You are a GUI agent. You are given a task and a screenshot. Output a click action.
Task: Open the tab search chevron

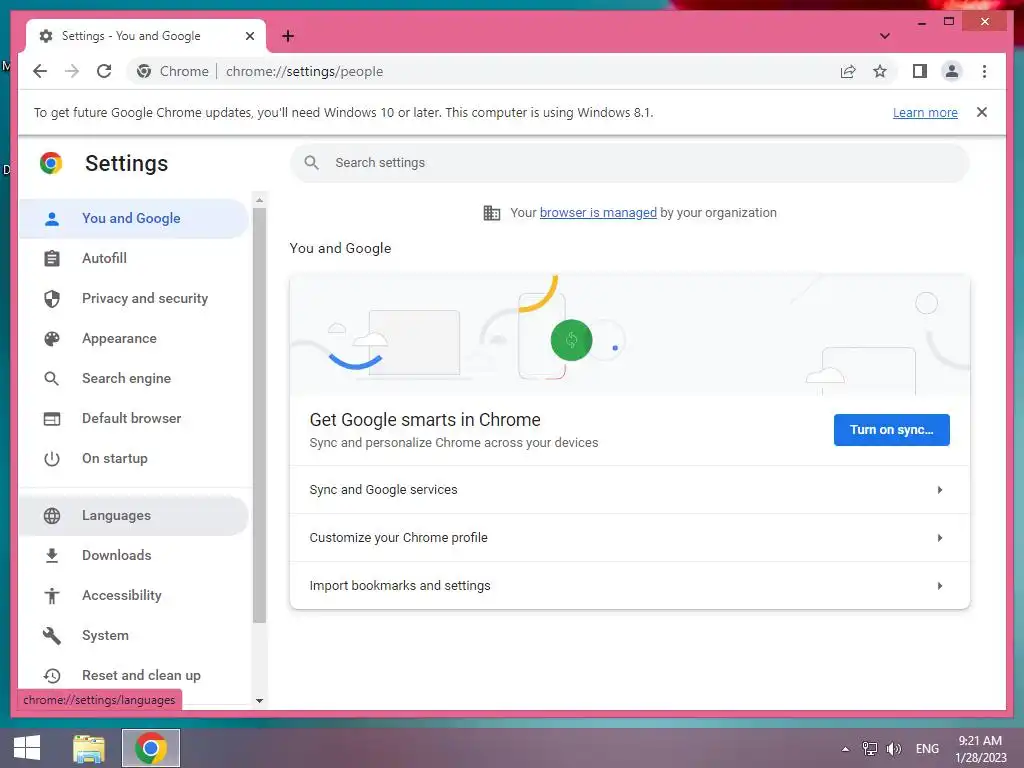click(x=884, y=36)
